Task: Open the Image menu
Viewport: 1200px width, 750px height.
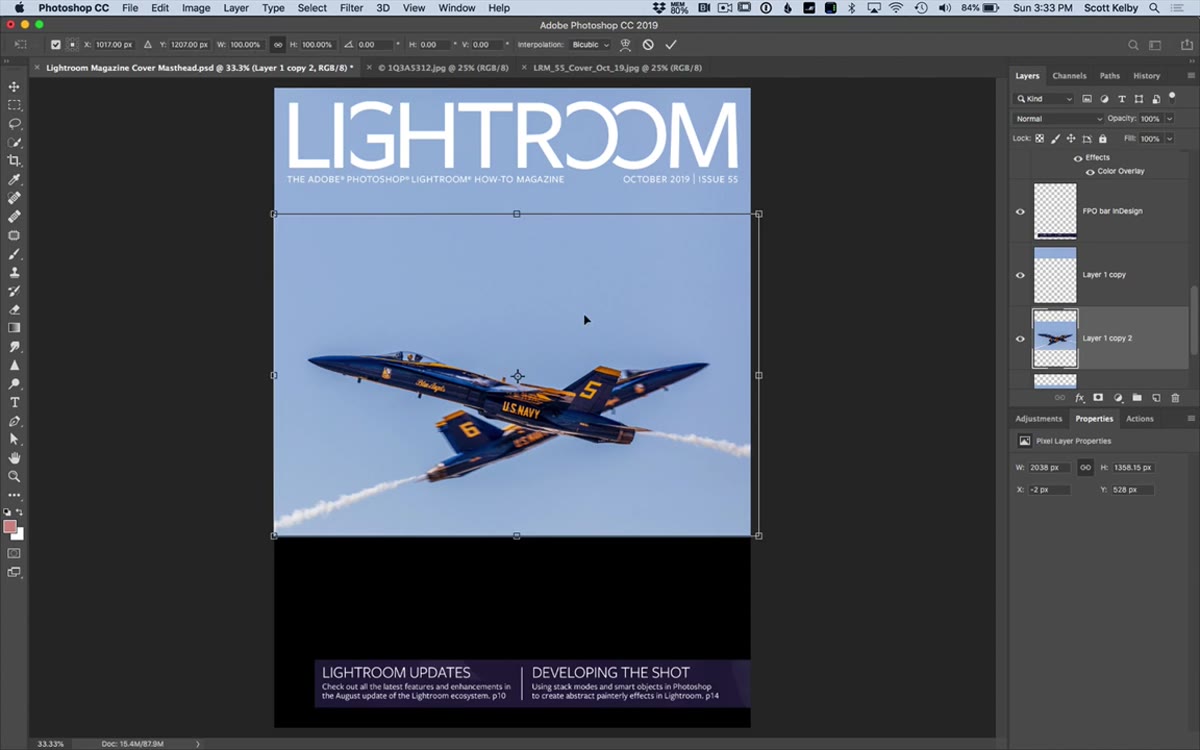Action: 196,8
